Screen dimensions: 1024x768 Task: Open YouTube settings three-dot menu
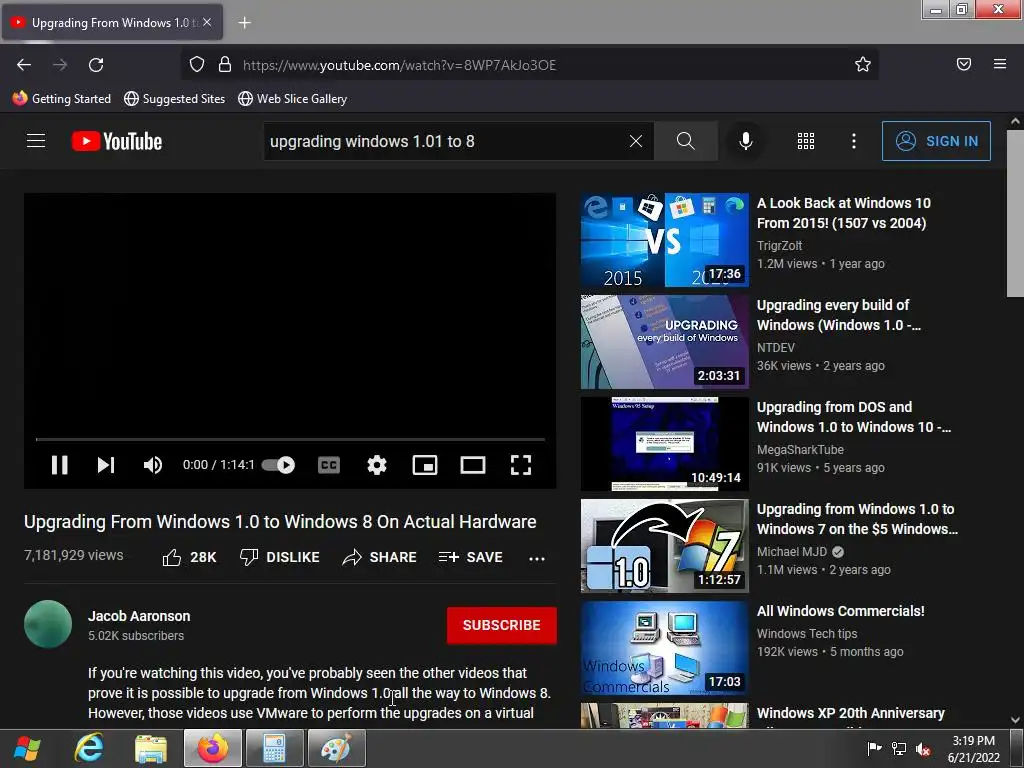(854, 141)
